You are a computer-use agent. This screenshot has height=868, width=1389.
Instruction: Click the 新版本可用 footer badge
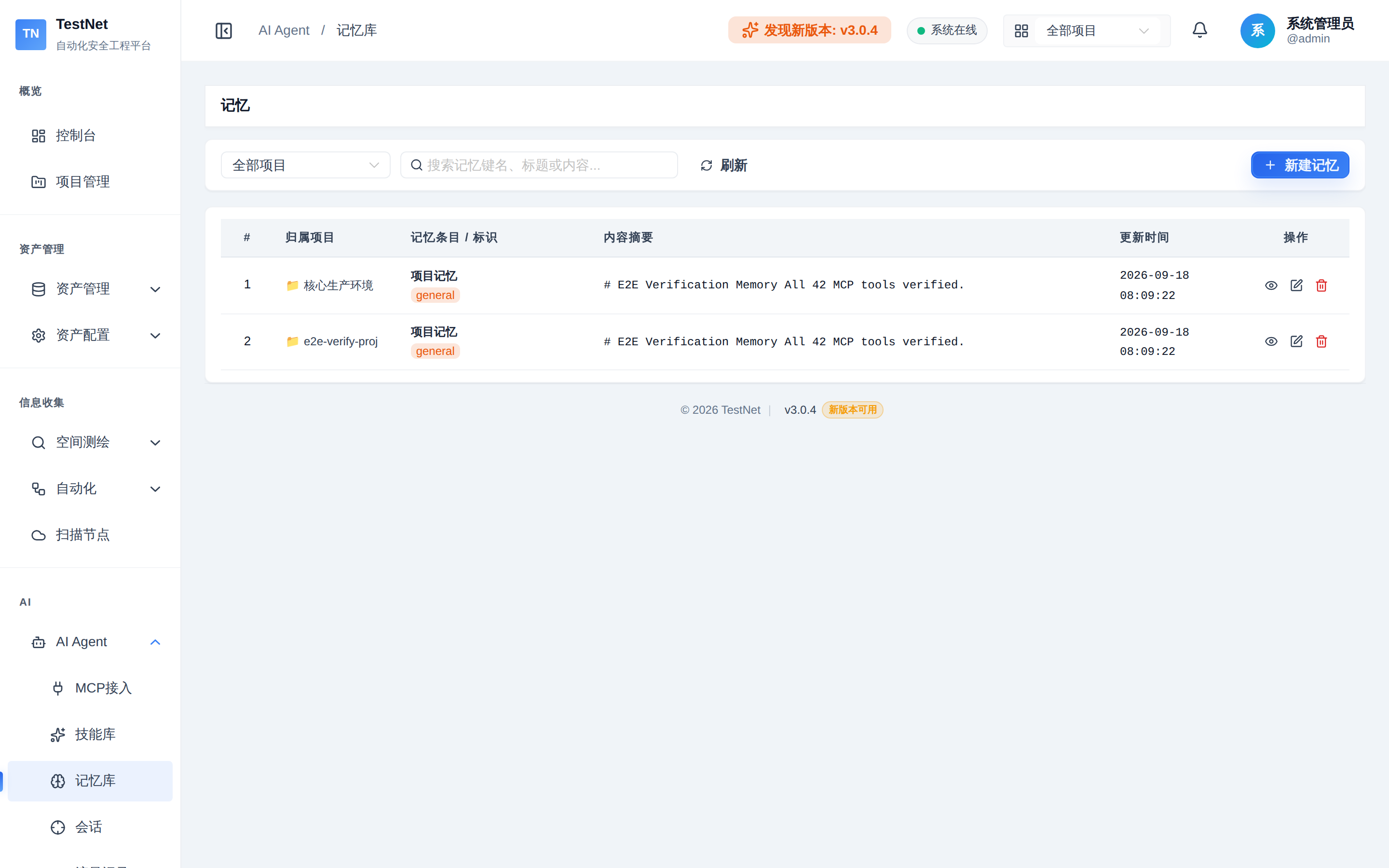click(852, 410)
